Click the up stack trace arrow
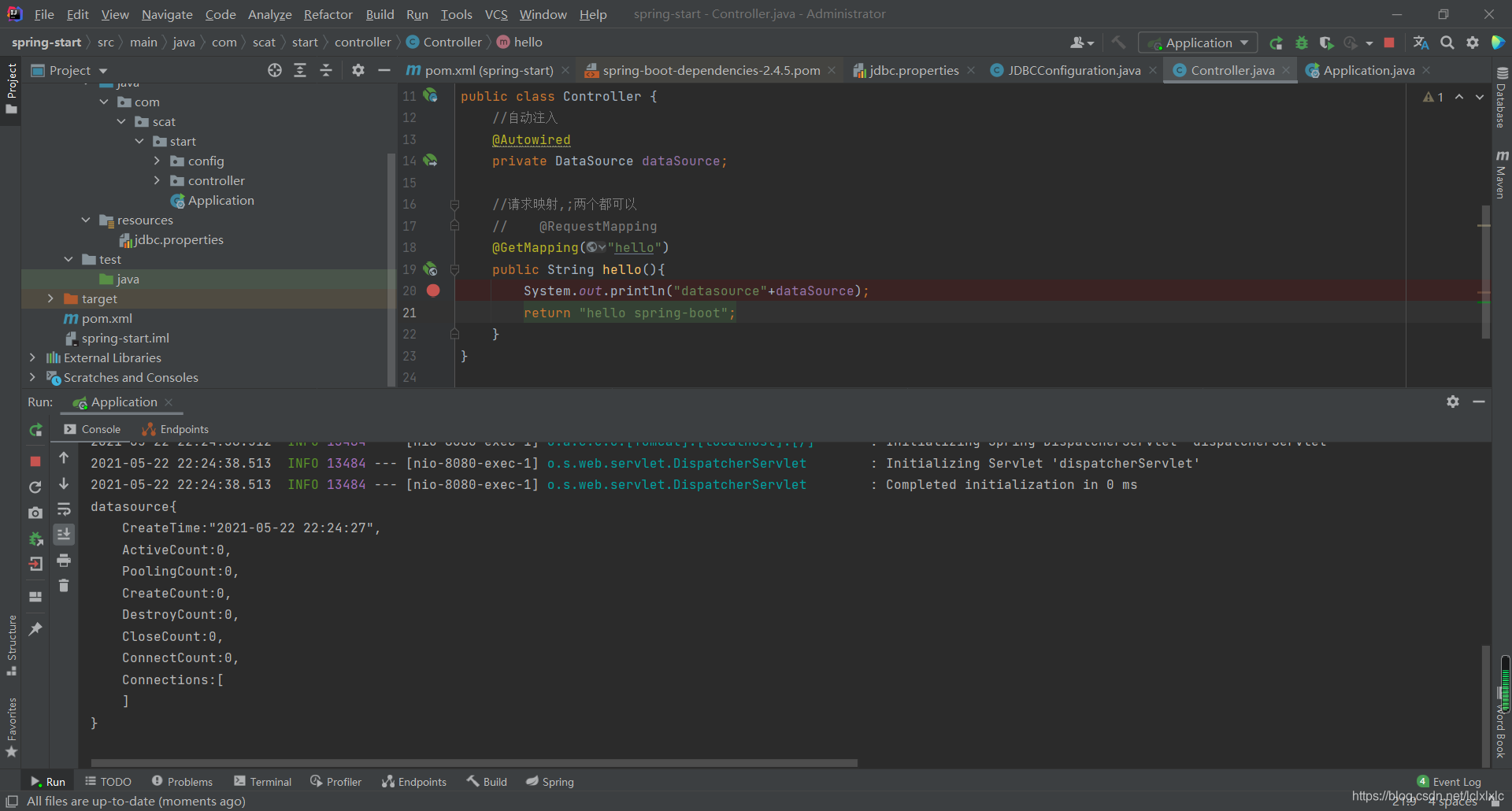The height and width of the screenshot is (811, 1512). (x=64, y=457)
